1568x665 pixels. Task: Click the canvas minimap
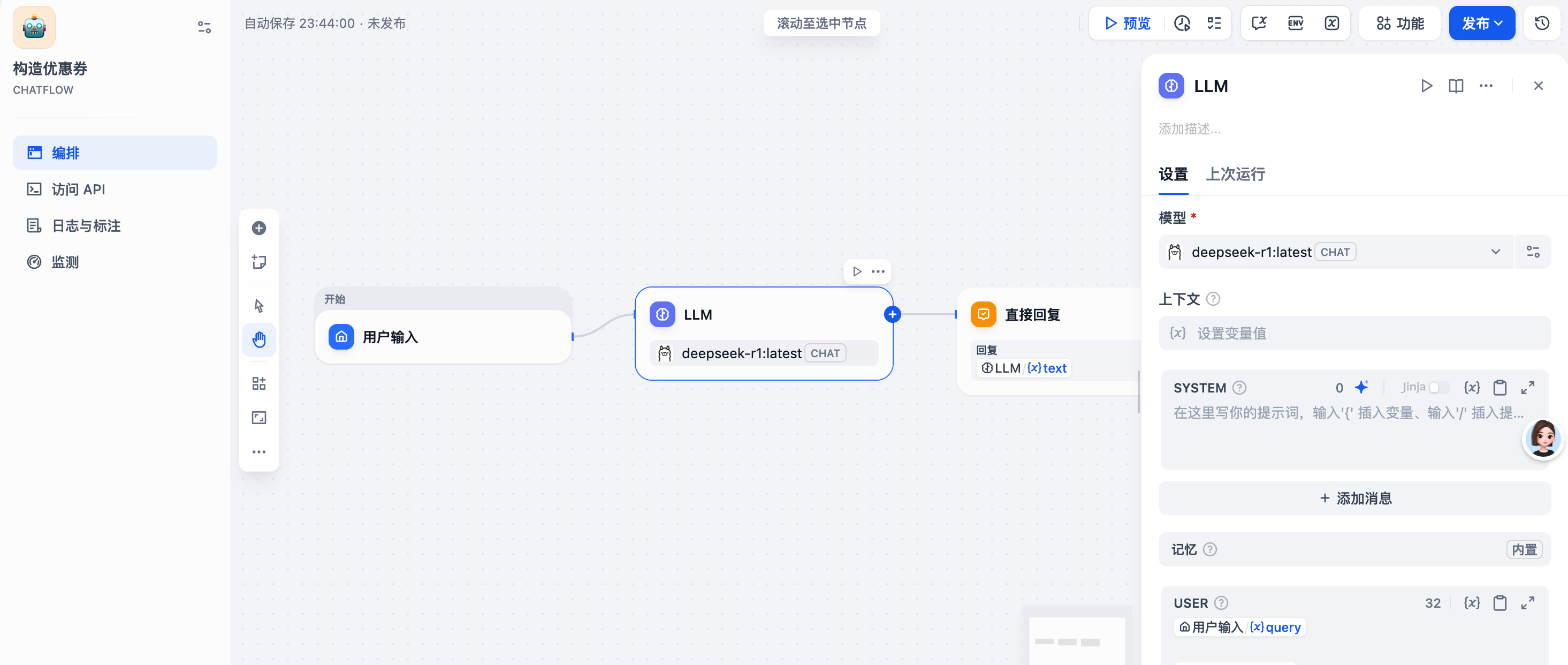click(1076, 636)
